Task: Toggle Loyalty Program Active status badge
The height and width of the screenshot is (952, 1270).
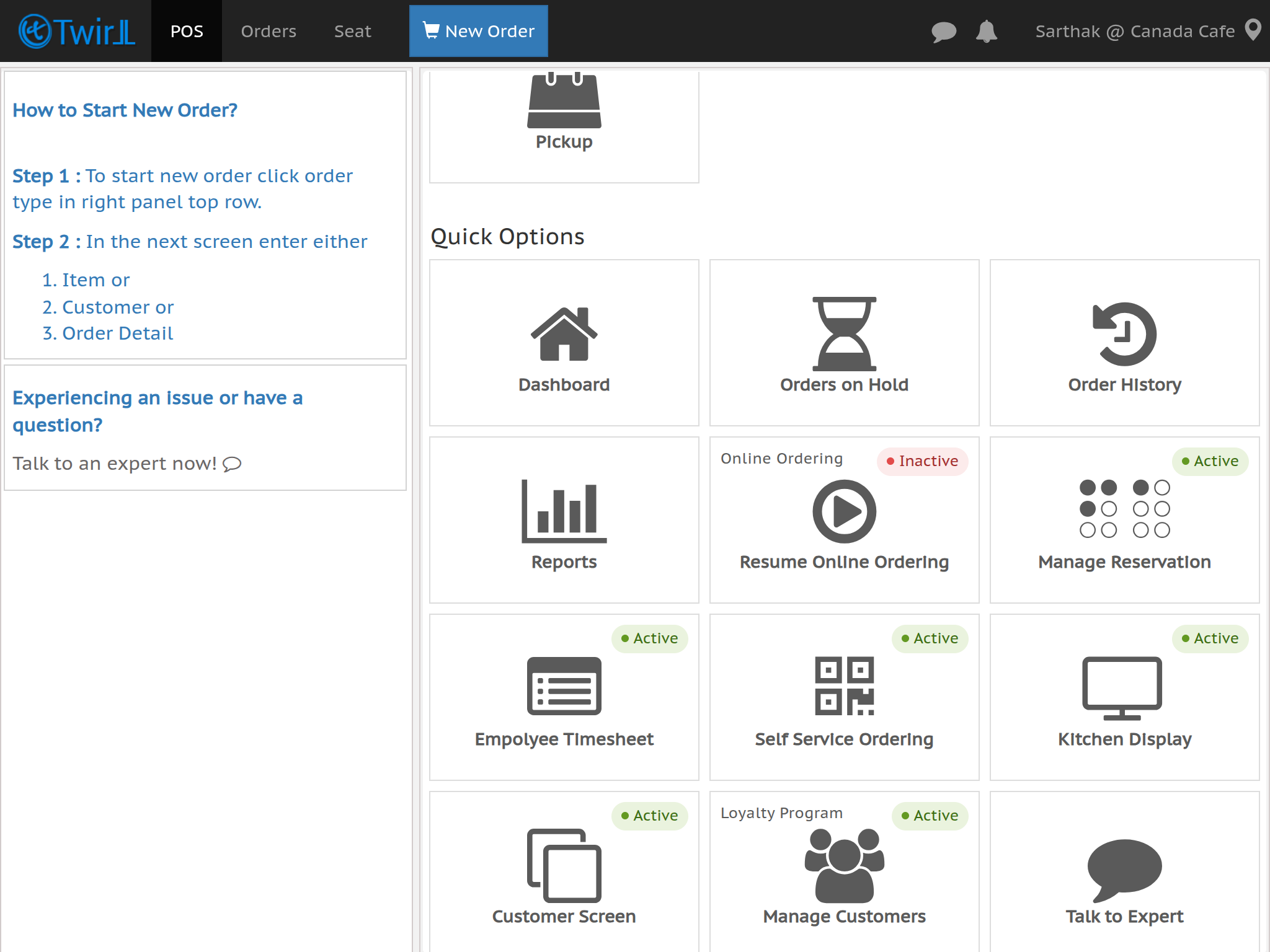Action: point(930,816)
